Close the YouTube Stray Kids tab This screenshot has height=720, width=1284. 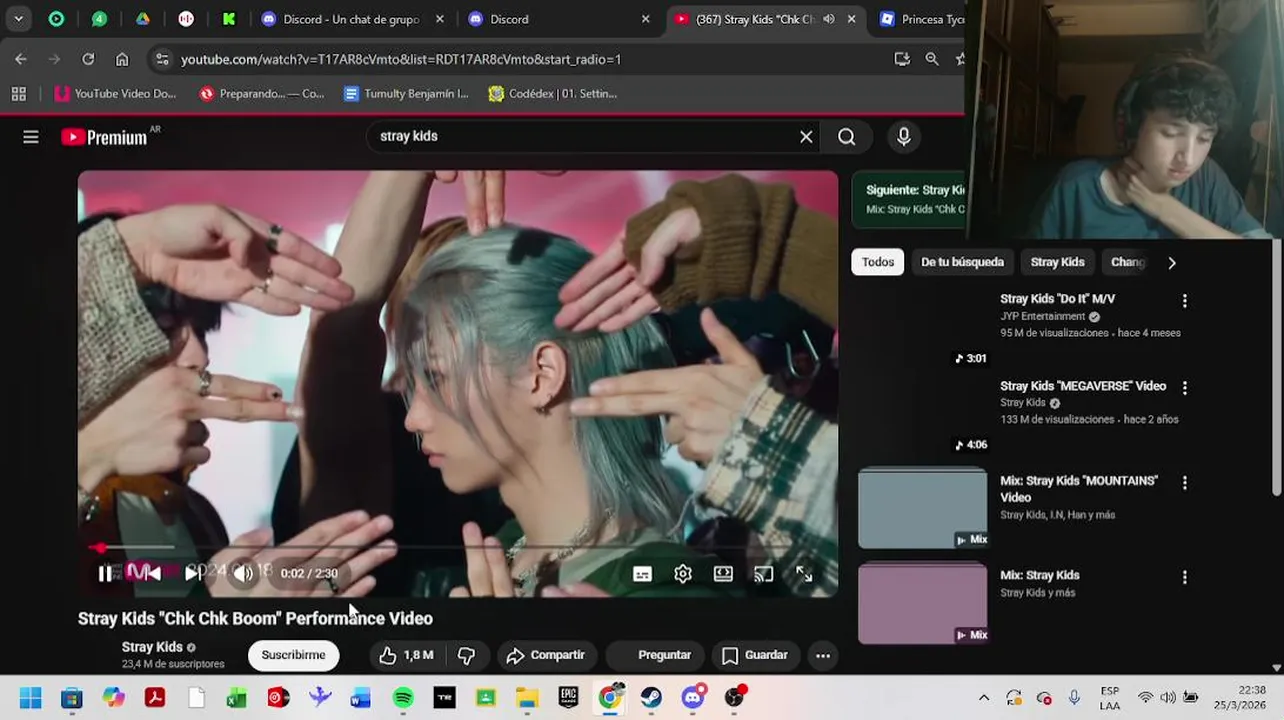tap(852, 19)
